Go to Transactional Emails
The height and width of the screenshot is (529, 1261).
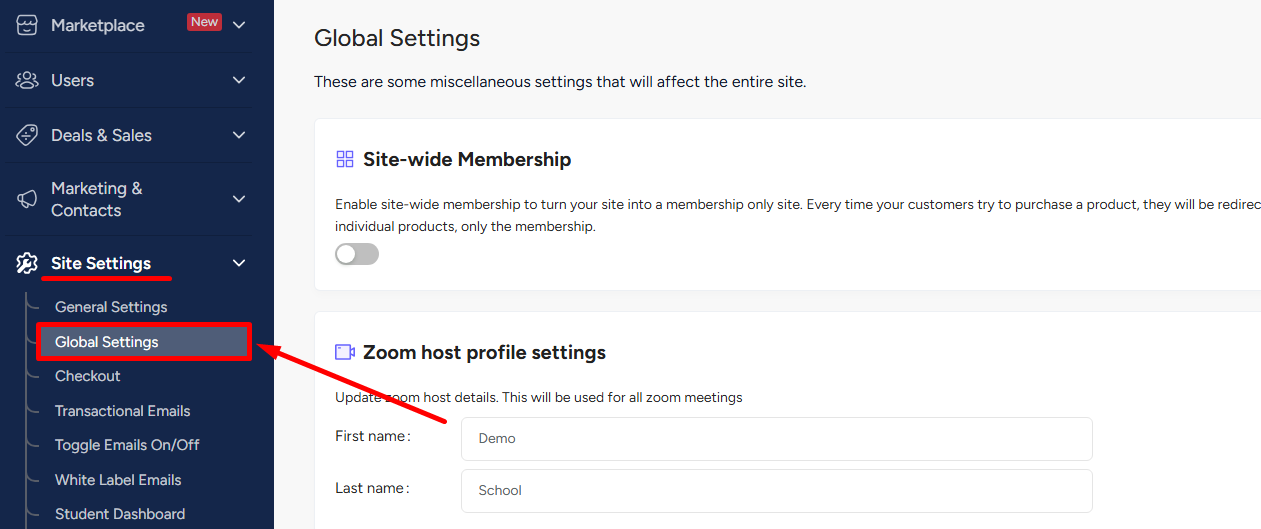click(x=122, y=411)
